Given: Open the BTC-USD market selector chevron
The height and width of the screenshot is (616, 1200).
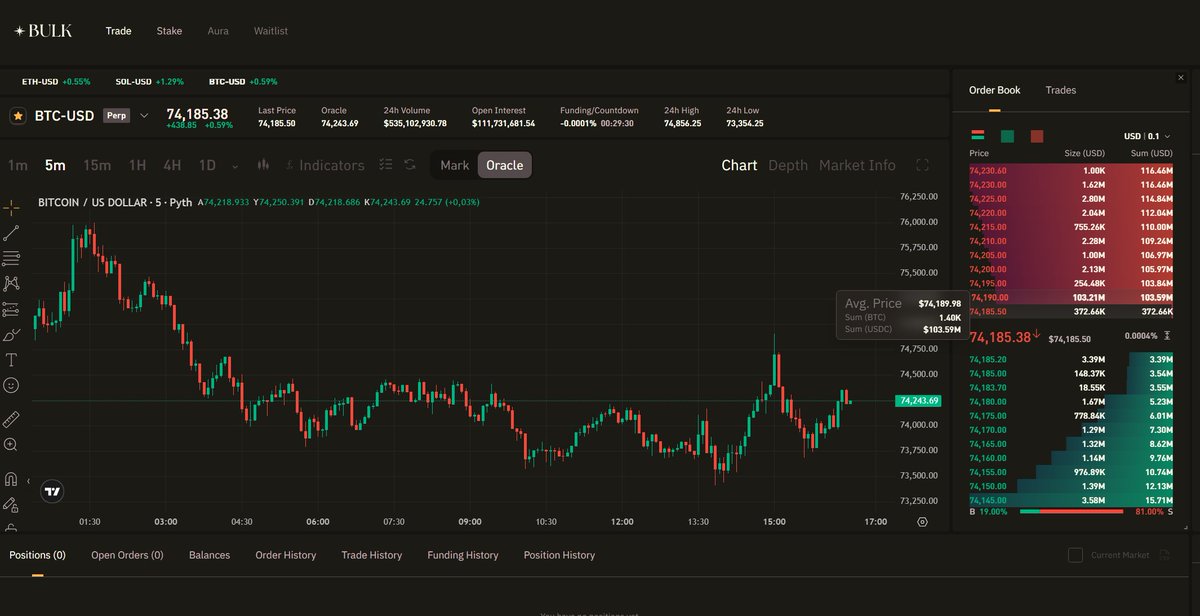Looking at the screenshot, I should [143, 116].
